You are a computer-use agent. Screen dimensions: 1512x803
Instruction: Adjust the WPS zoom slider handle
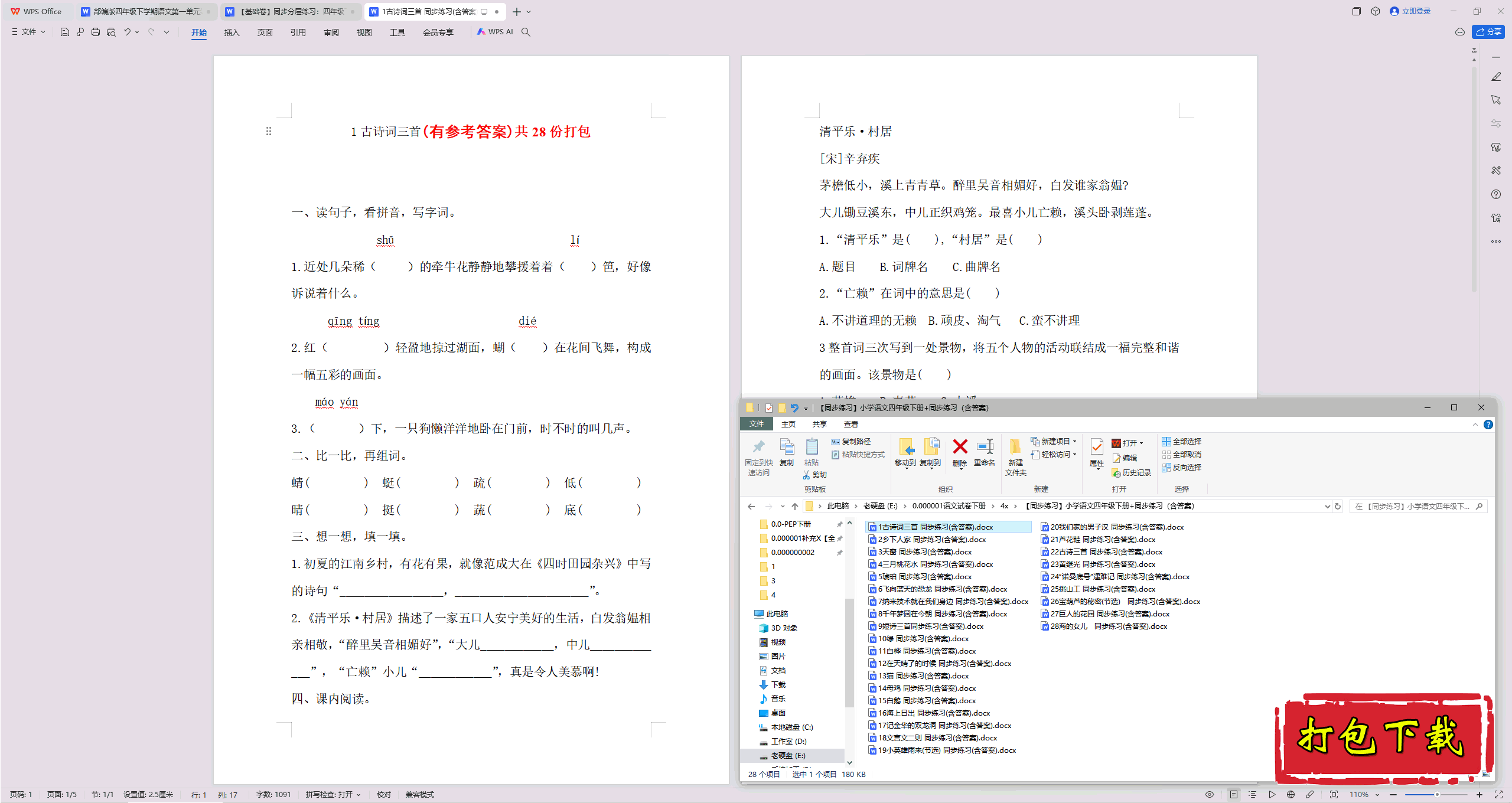tap(1437, 794)
